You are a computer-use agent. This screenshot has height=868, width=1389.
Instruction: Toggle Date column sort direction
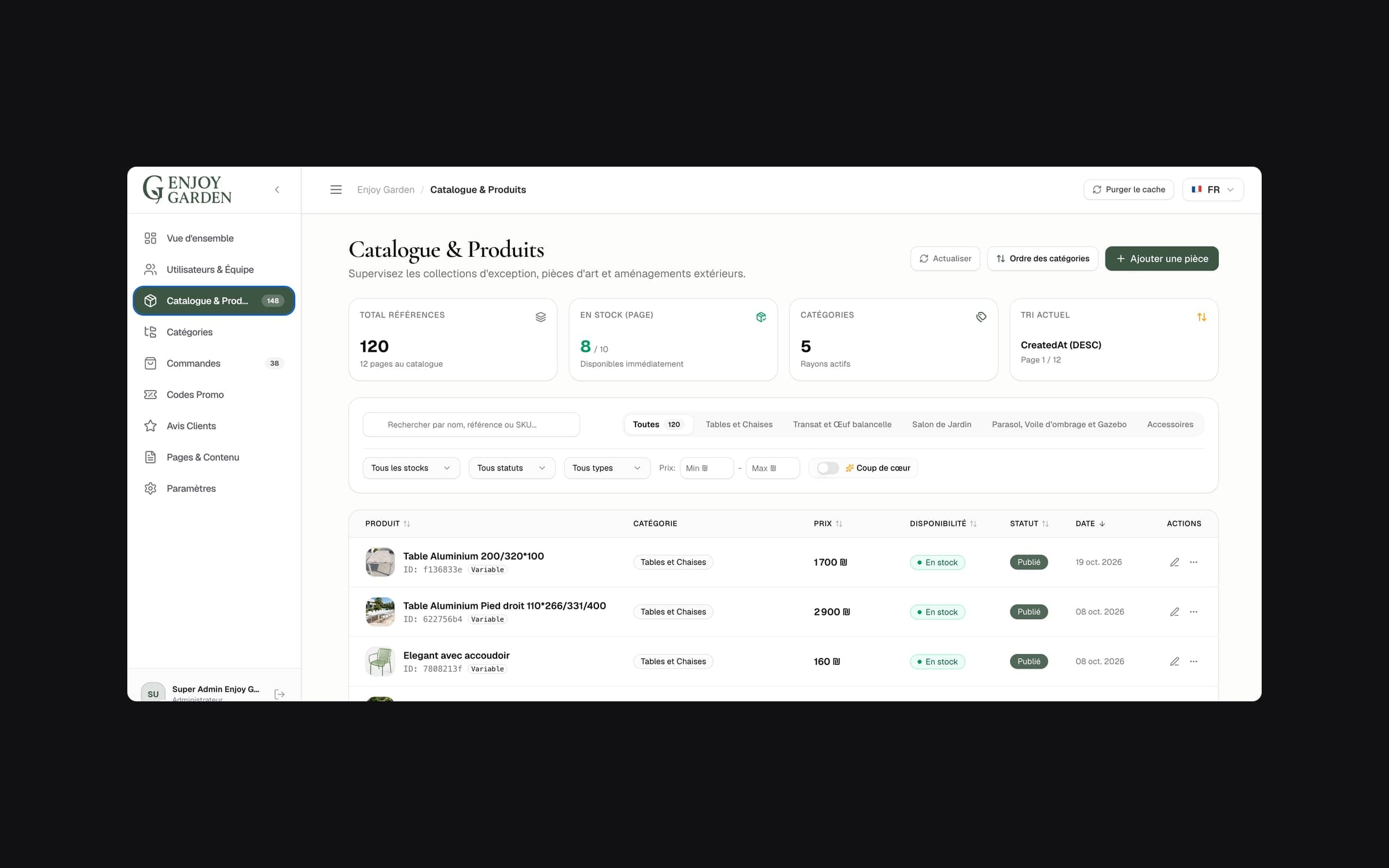coord(1090,524)
